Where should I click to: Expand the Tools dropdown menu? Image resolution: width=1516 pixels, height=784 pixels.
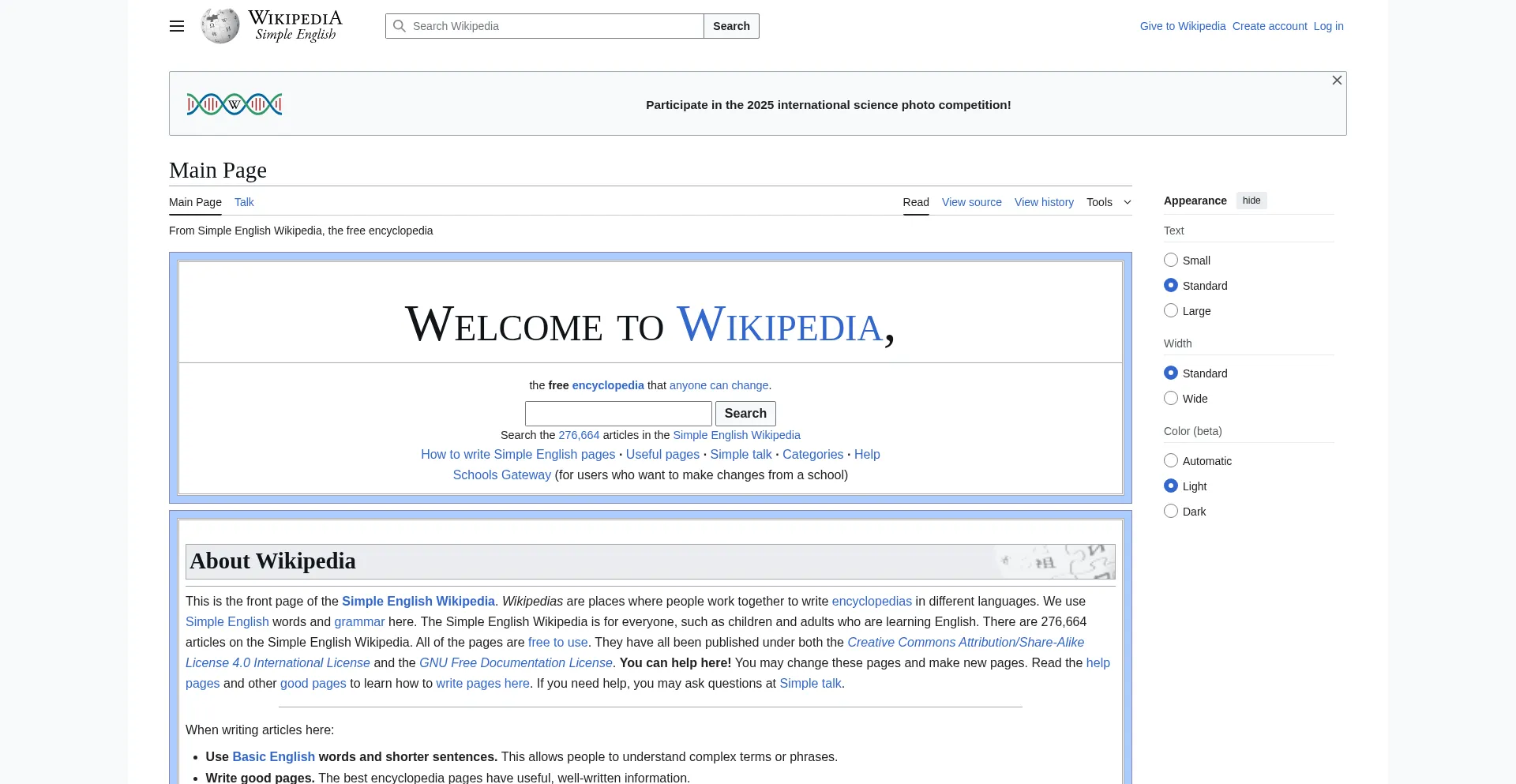coord(1109,202)
